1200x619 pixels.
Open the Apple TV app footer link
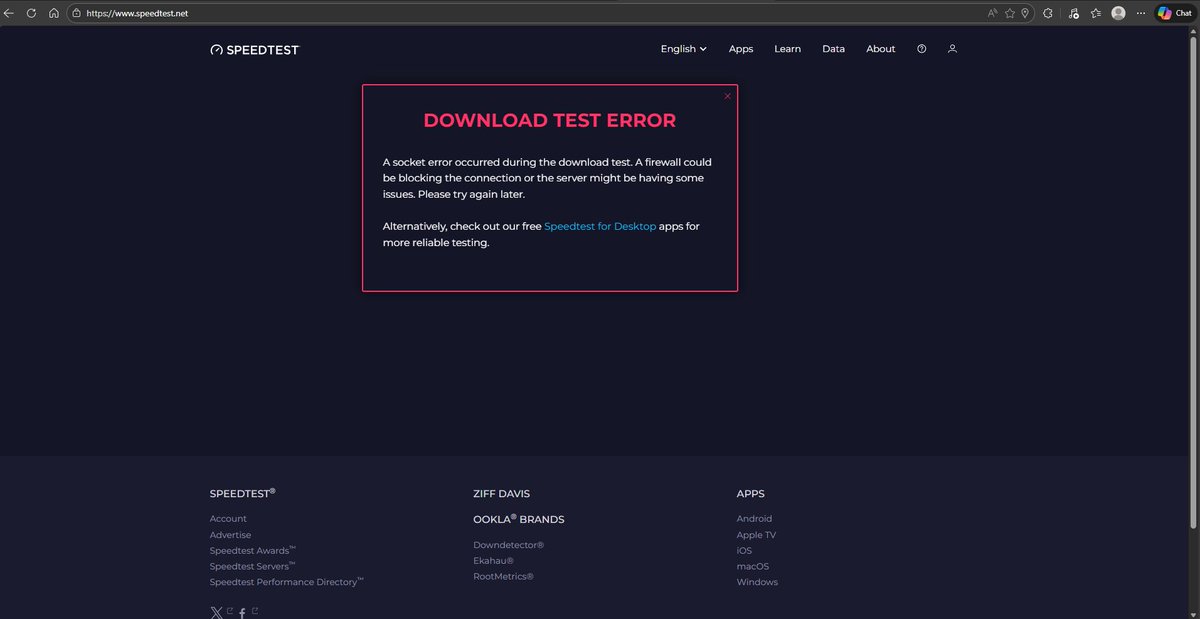coord(756,535)
